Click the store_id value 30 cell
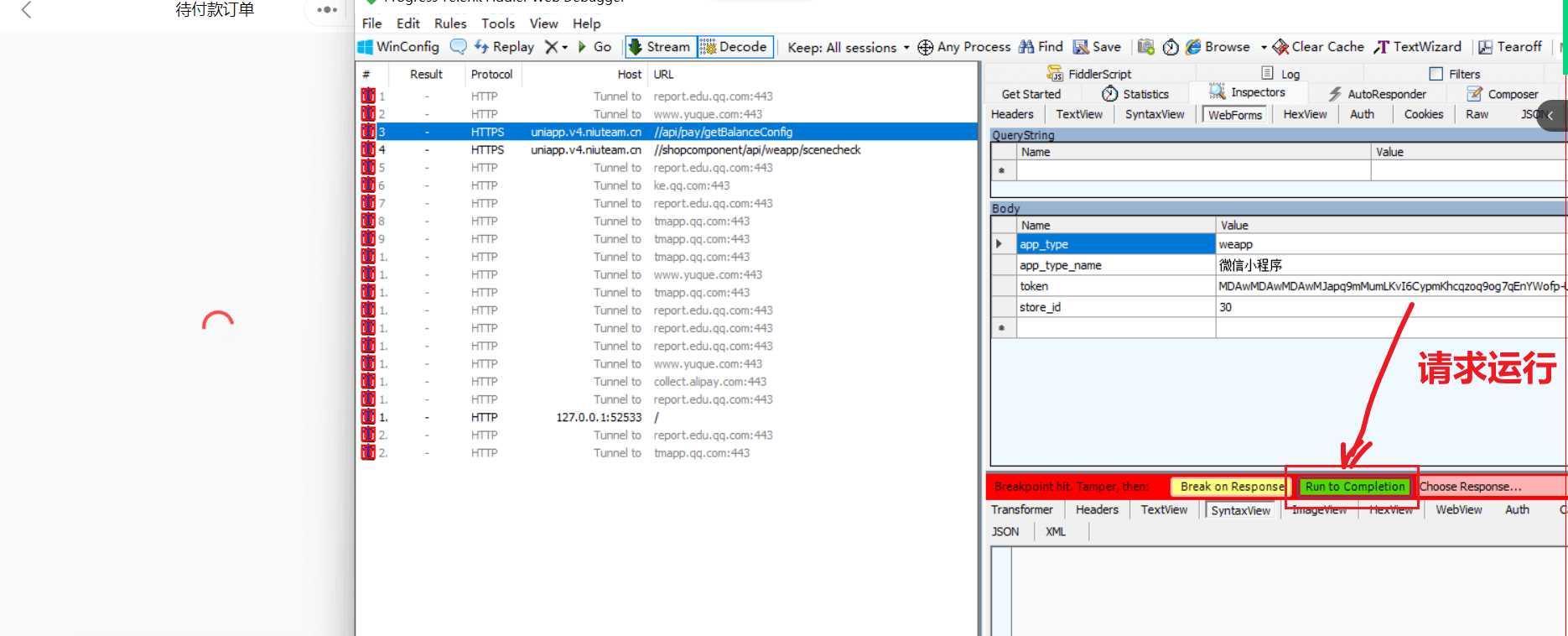 1391,307
